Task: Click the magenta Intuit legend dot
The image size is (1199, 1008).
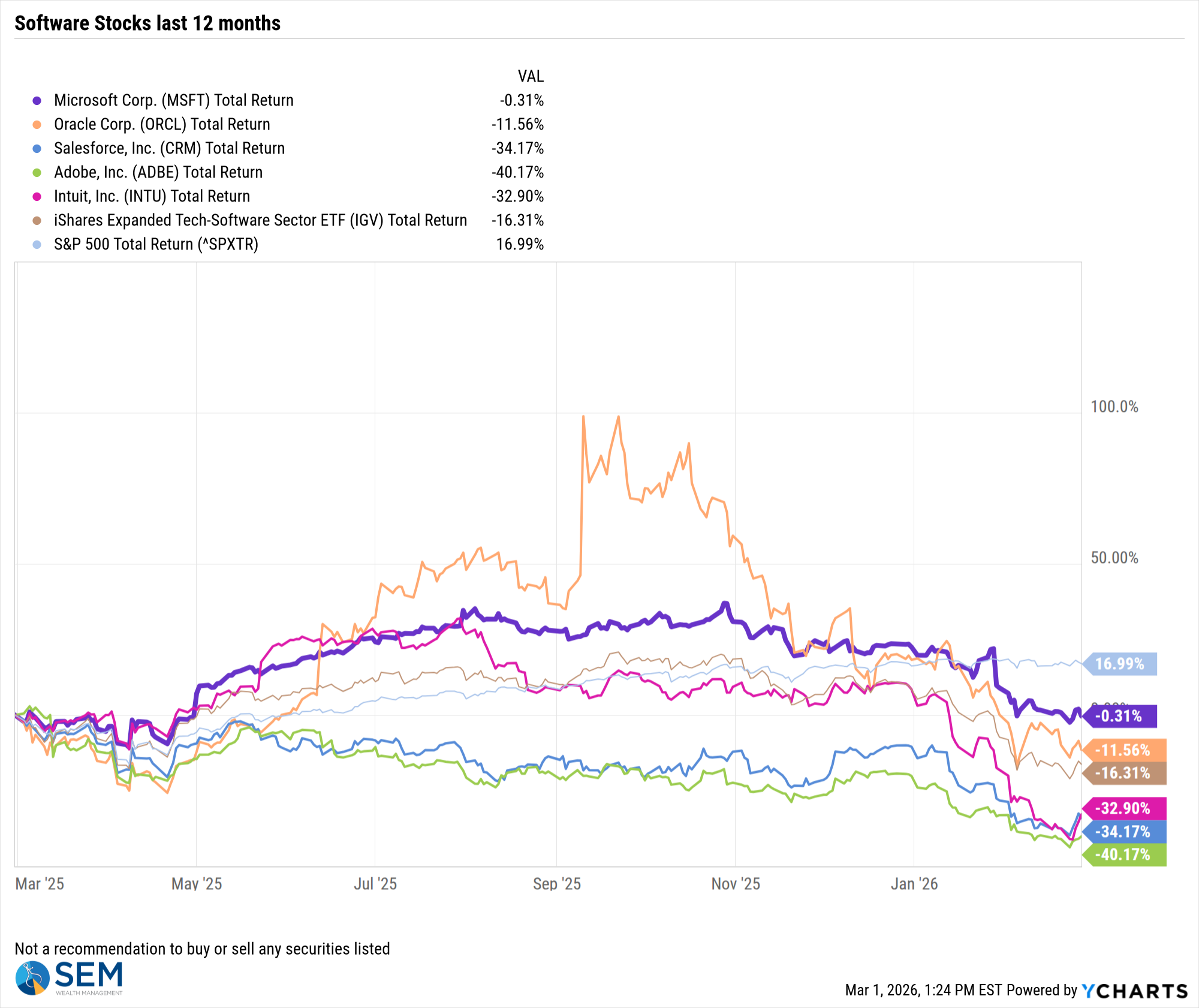Action: pos(37,197)
